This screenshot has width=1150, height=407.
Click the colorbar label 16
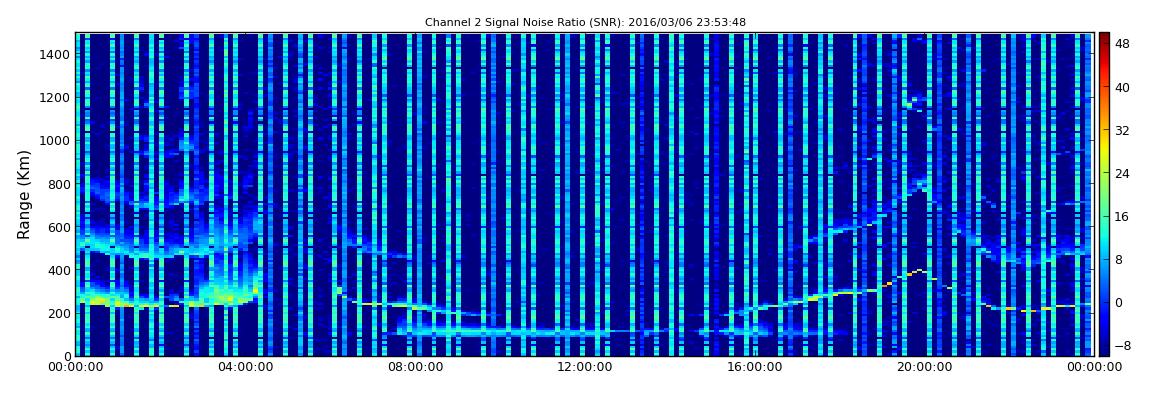click(x=1122, y=216)
